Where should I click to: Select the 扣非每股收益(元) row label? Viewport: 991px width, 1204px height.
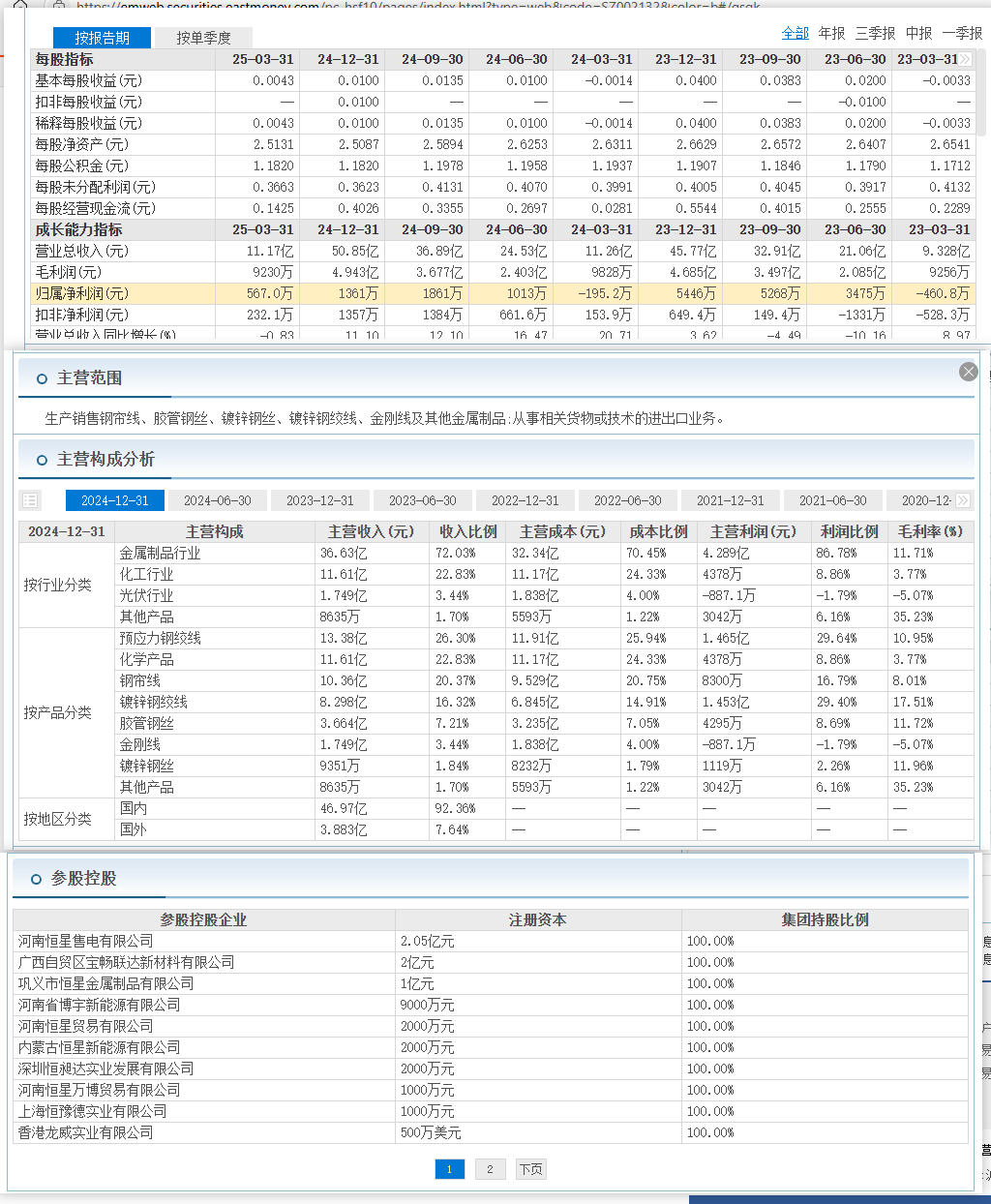88,102
